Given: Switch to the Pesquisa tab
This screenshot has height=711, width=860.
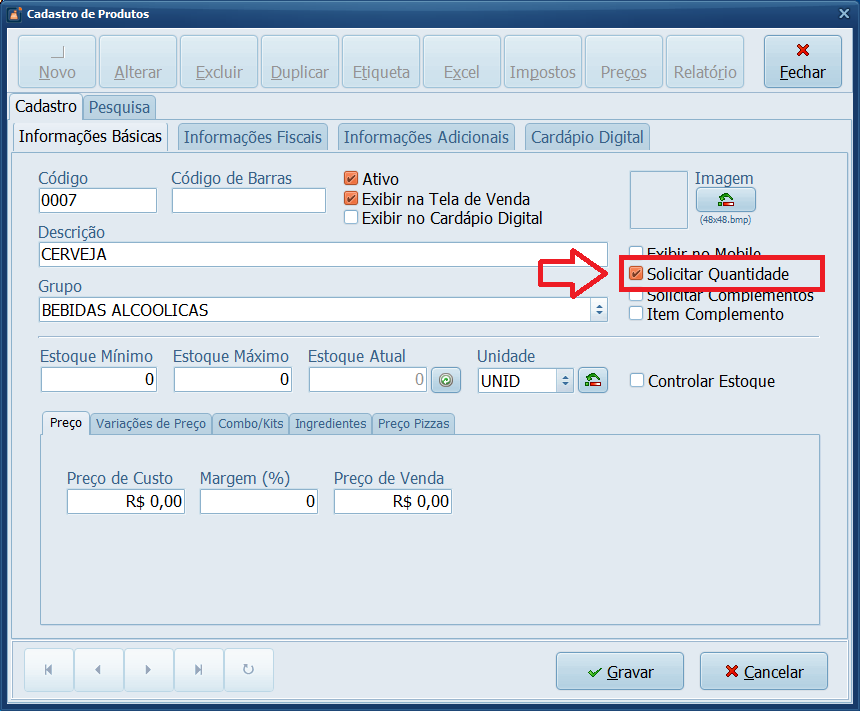Looking at the screenshot, I should click(119, 107).
